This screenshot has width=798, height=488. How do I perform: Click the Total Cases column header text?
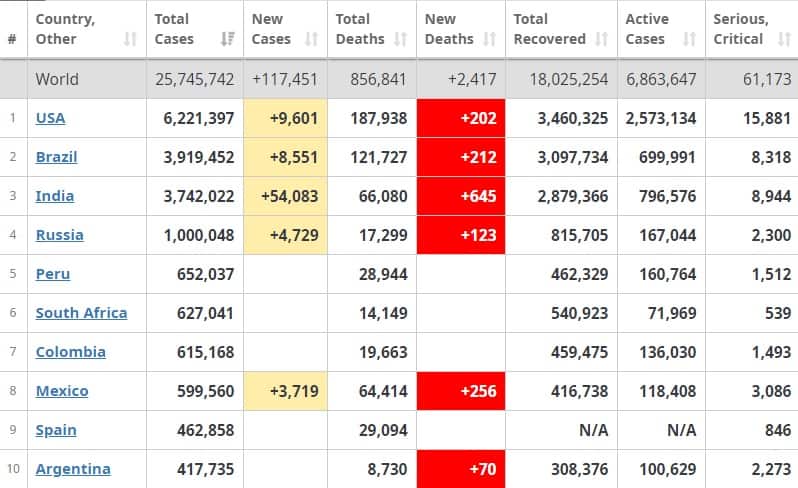[174, 29]
